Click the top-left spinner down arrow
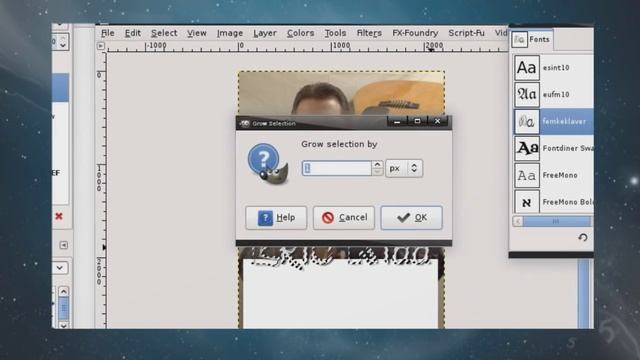 (63, 45)
